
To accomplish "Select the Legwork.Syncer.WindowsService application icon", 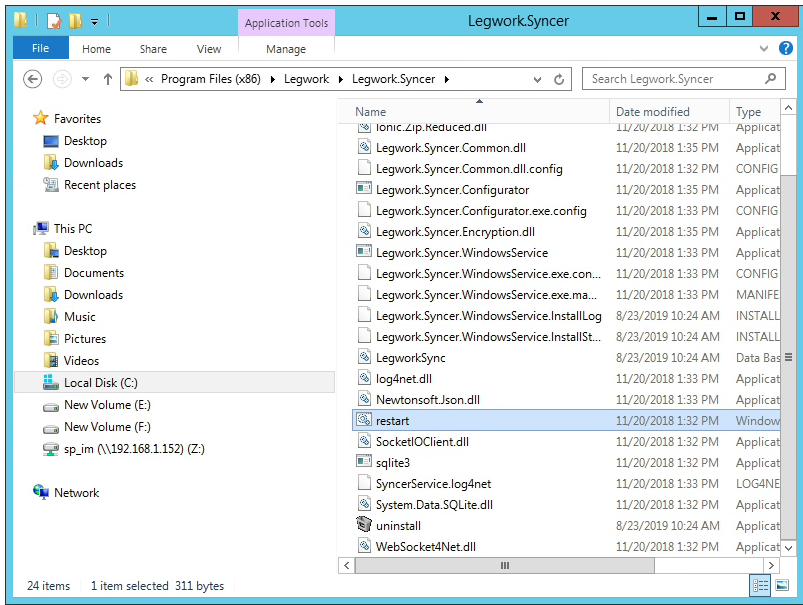I will tap(364, 252).
